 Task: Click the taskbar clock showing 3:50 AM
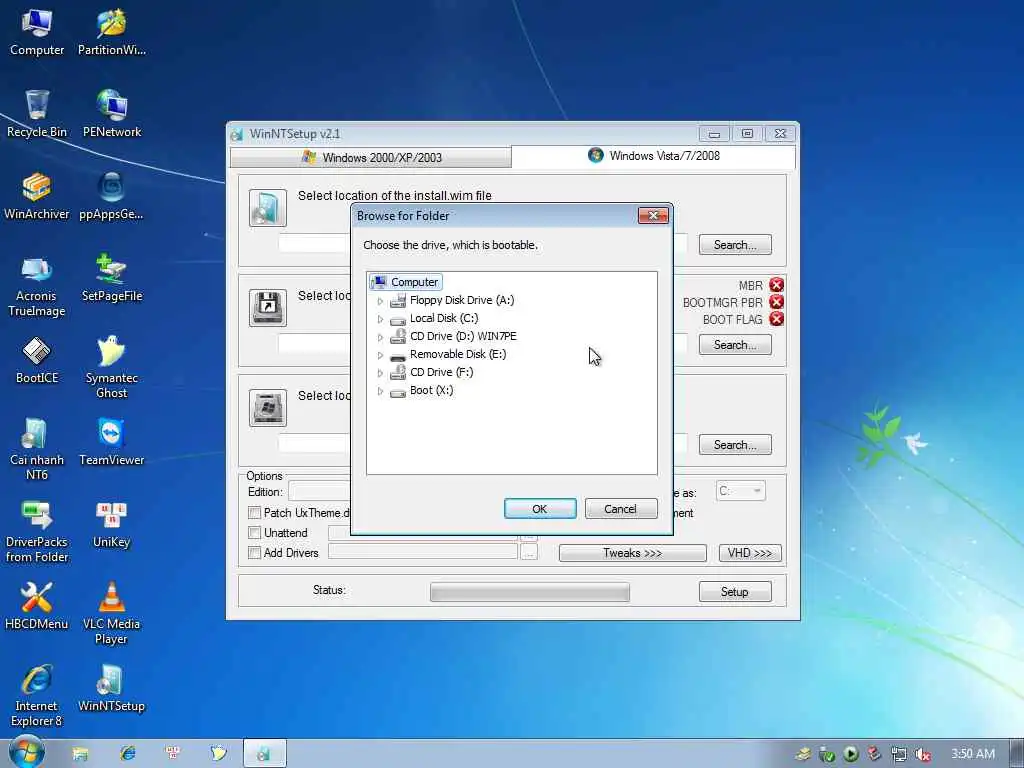(972, 754)
